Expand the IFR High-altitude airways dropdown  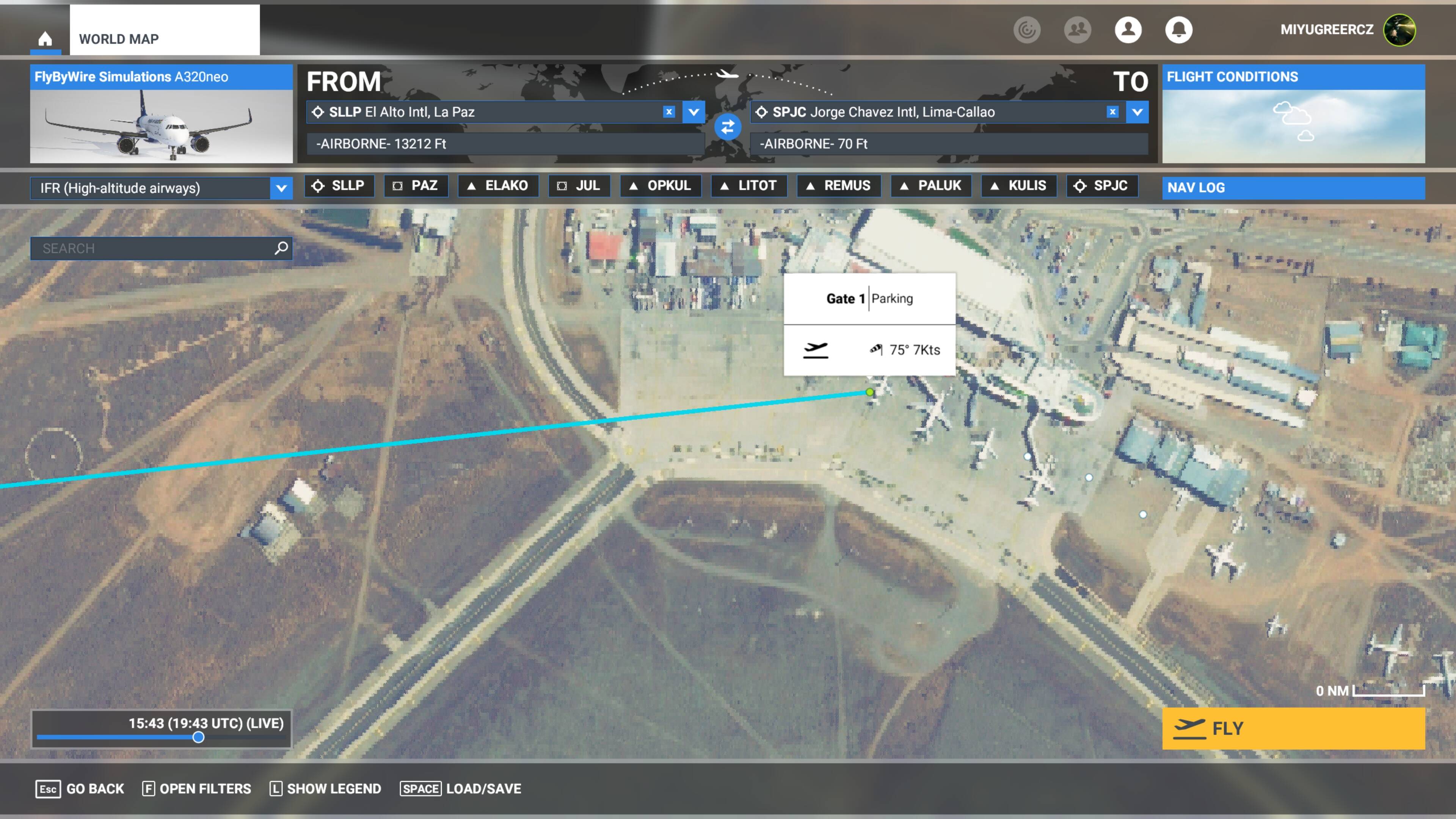click(282, 188)
